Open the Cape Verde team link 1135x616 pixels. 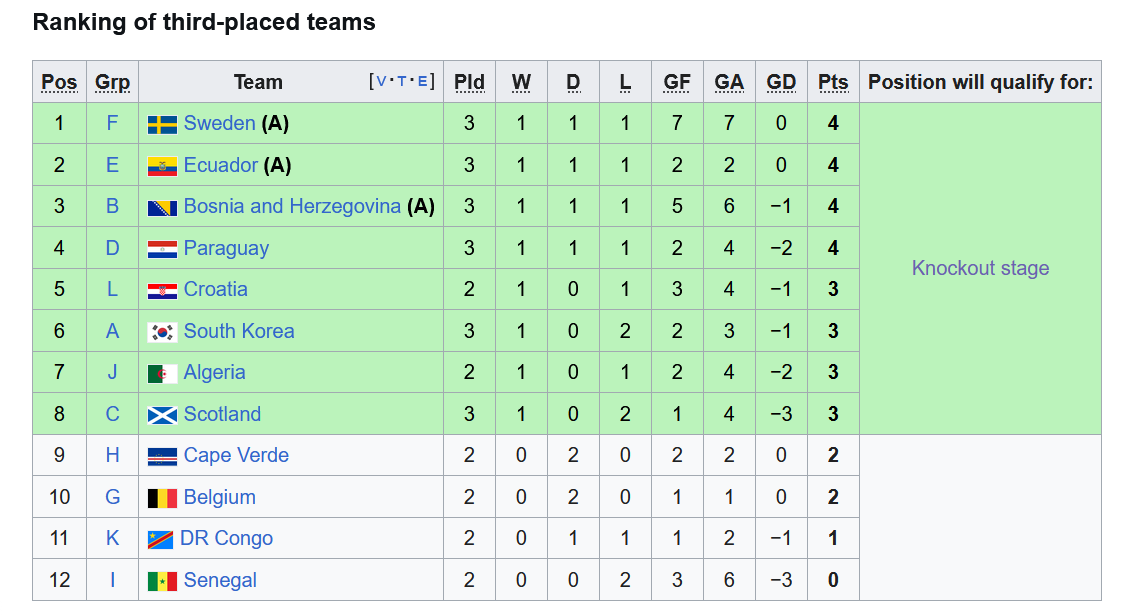pyautogui.click(x=236, y=455)
